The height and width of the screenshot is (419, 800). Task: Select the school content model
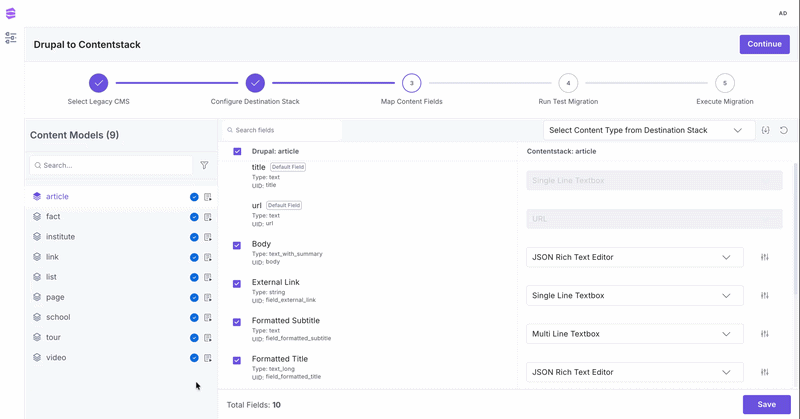58,317
